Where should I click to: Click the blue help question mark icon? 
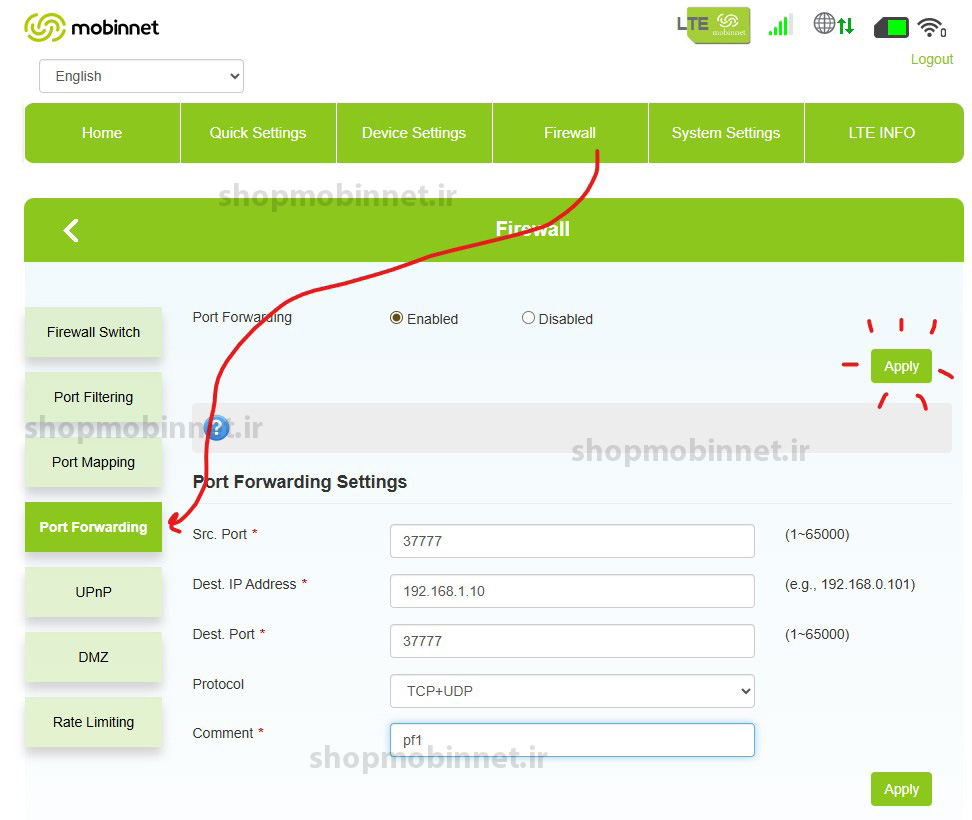(217, 428)
